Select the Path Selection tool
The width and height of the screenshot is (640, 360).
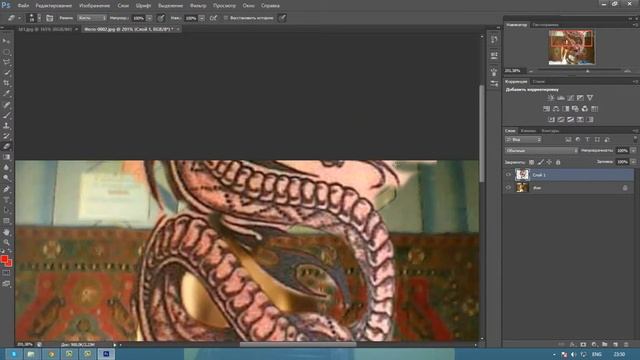(6, 210)
